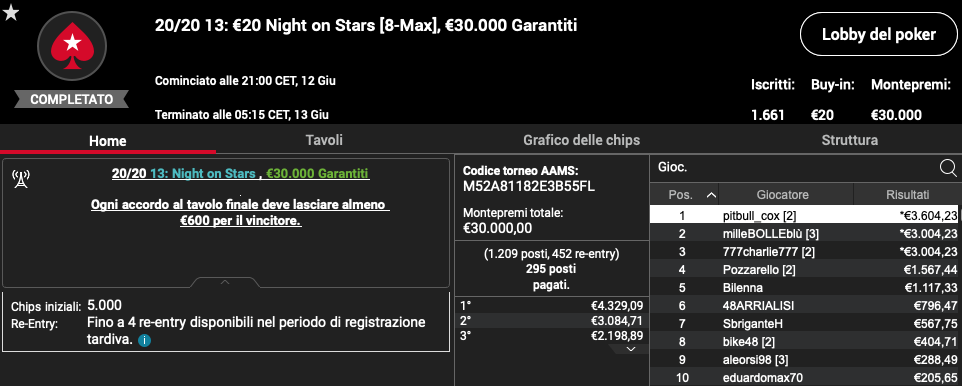Collapse the tournament info panel chevron
Viewport: 962px width, 386px height.
225,282
